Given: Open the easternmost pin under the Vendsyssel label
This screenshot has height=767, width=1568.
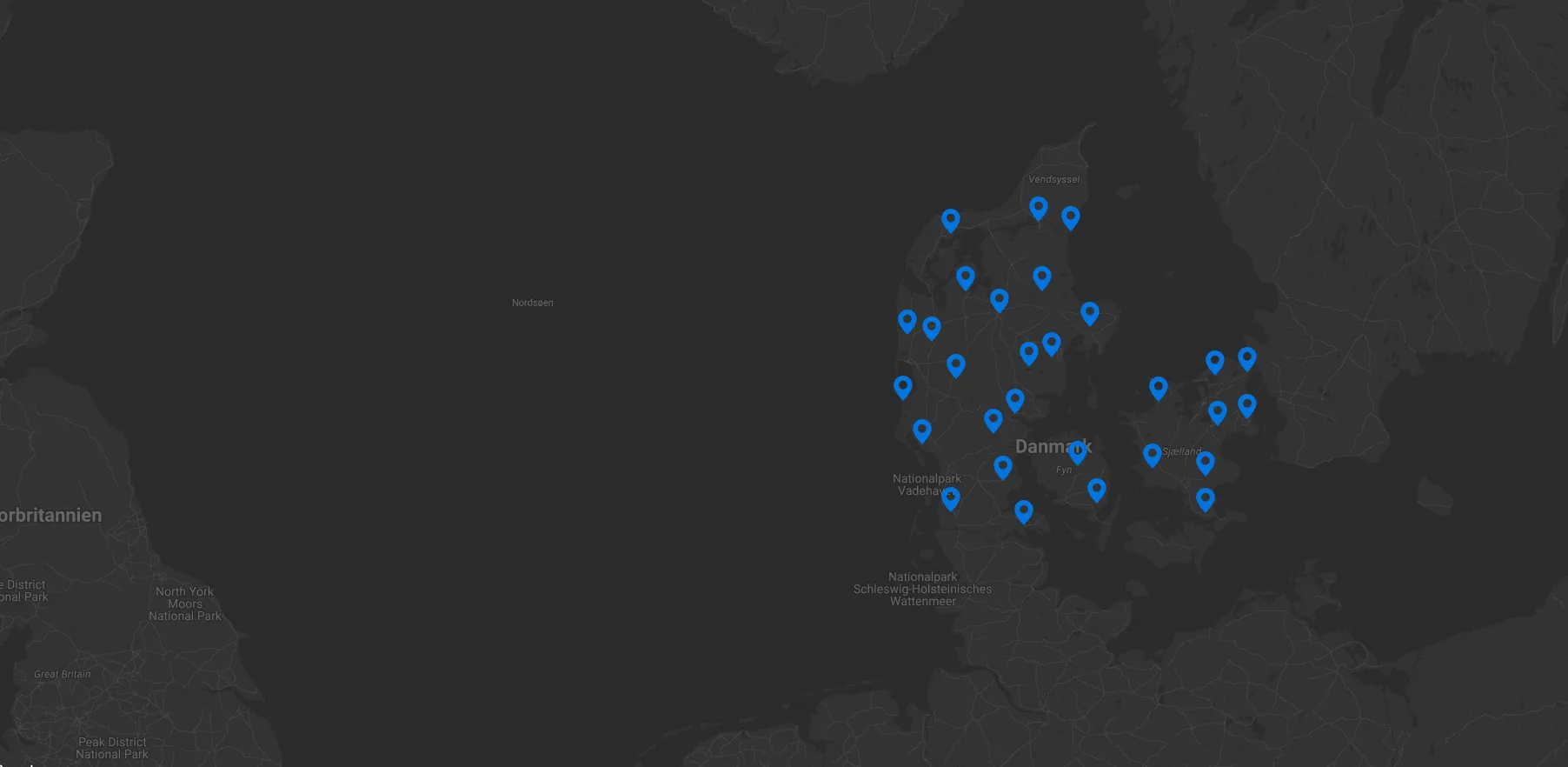Looking at the screenshot, I should click(1071, 217).
